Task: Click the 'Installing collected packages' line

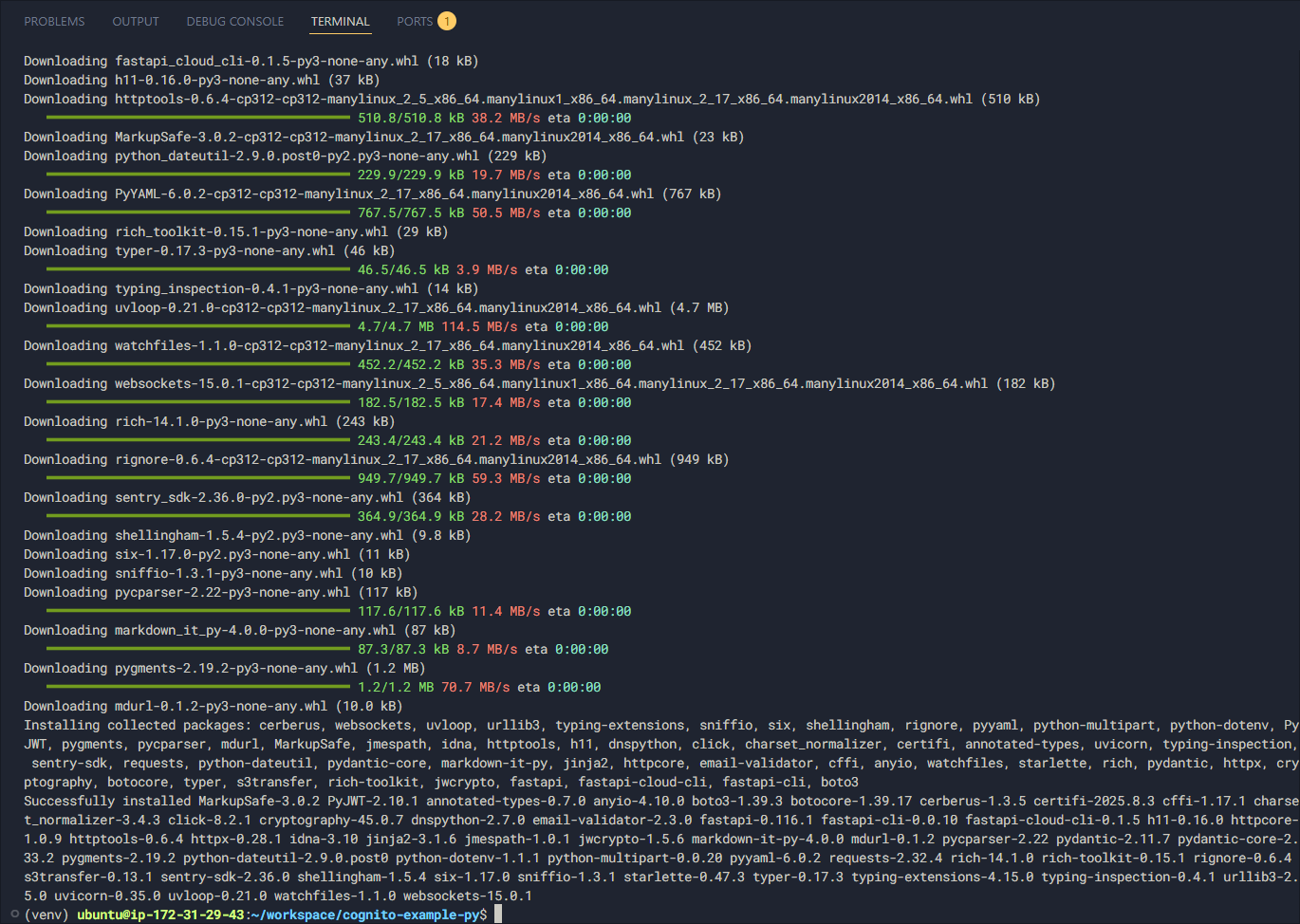Action: coord(137,725)
